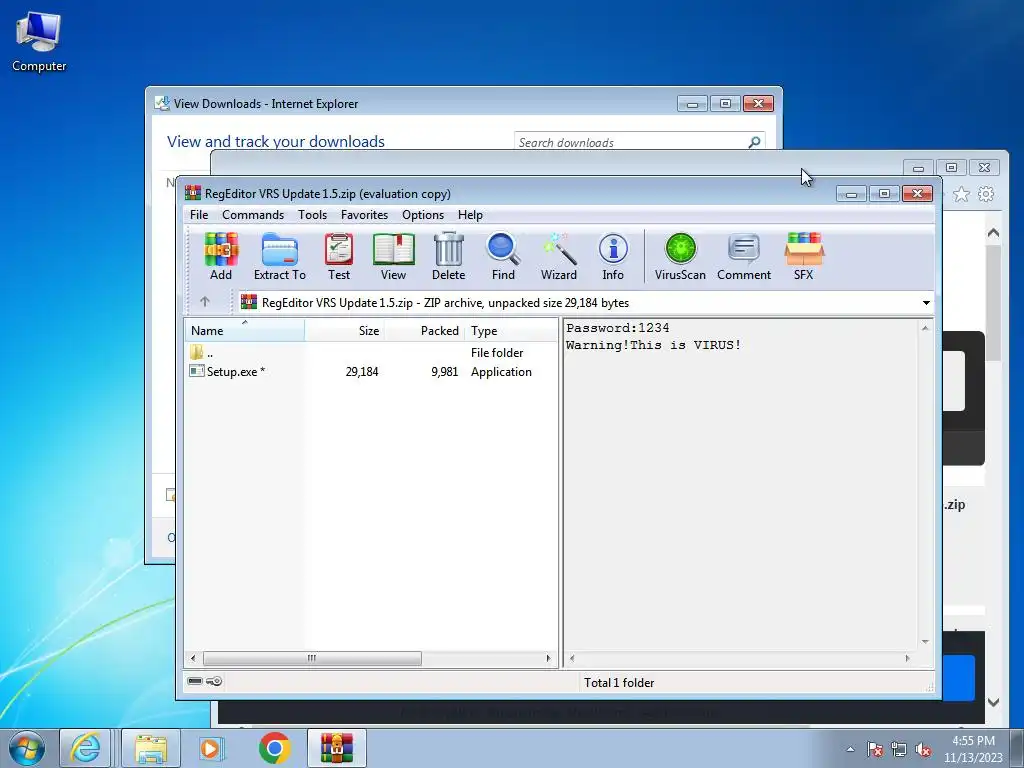Click the 9,981 packed value
This screenshot has width=1024, height=768.
pyautogui.click(x=445, y=372)
